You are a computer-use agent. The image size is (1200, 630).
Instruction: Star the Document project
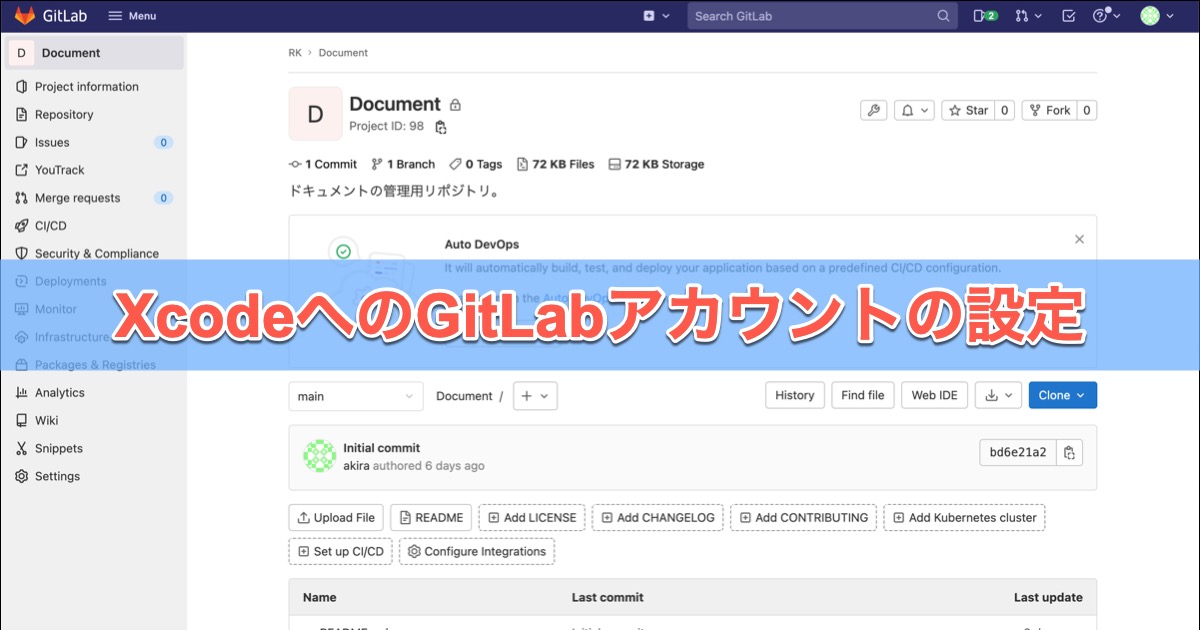click(x=968, y=110)
